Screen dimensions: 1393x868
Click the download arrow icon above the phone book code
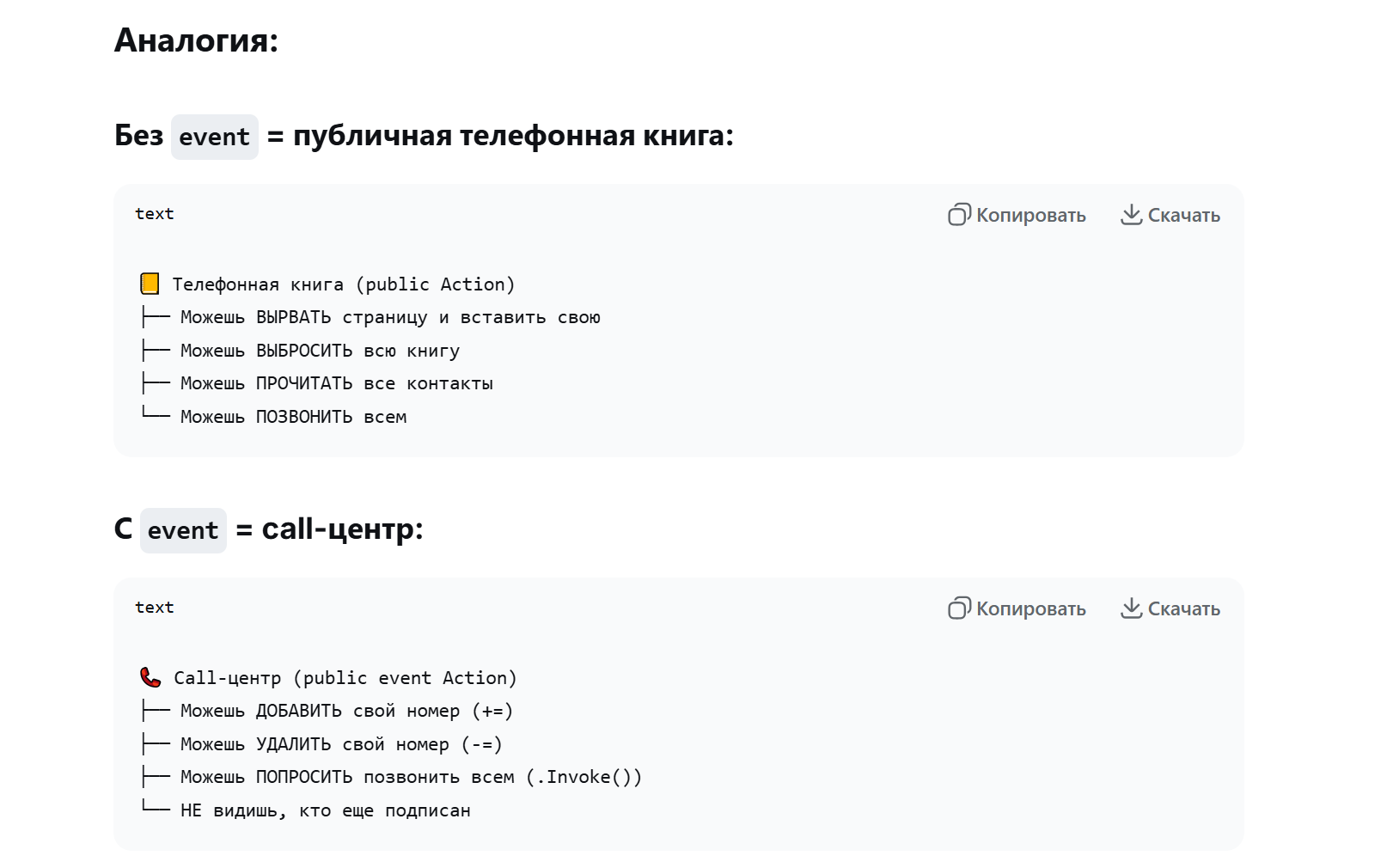click(x=1131, y=214)
